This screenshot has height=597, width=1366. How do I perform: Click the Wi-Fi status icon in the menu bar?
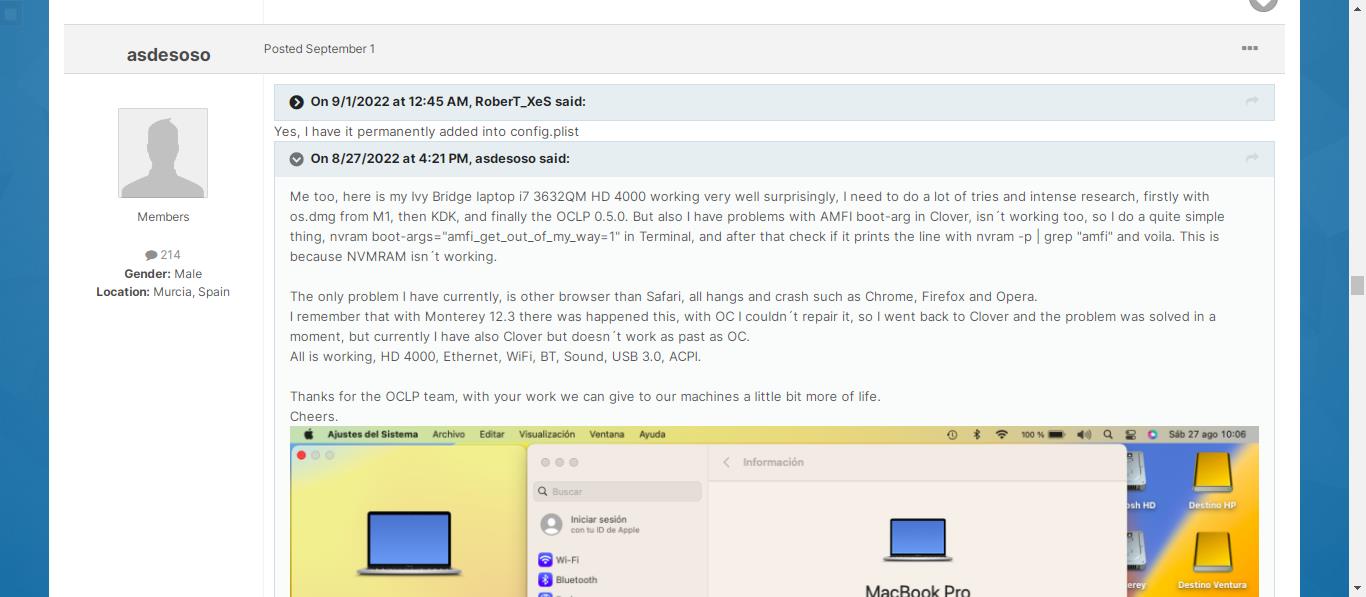click(x=1001, y=434)
